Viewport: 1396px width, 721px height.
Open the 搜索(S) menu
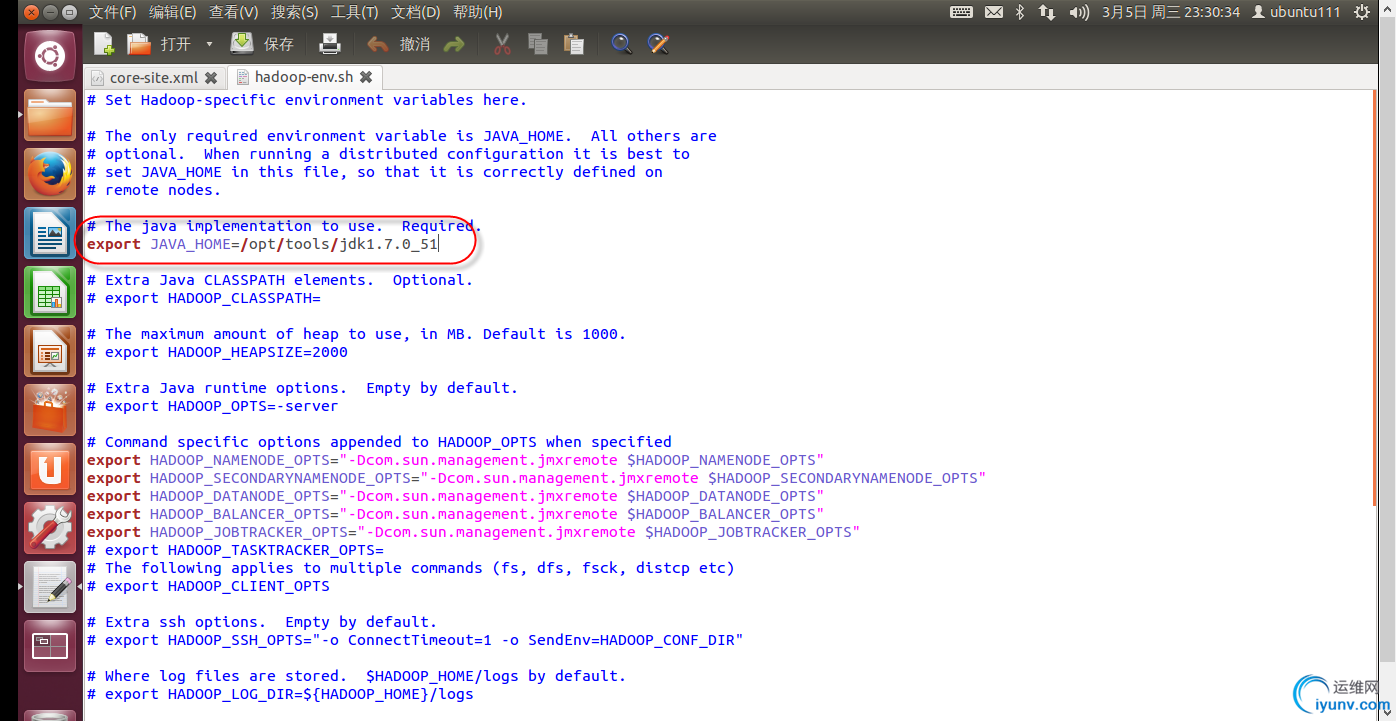tap(295, 12)
